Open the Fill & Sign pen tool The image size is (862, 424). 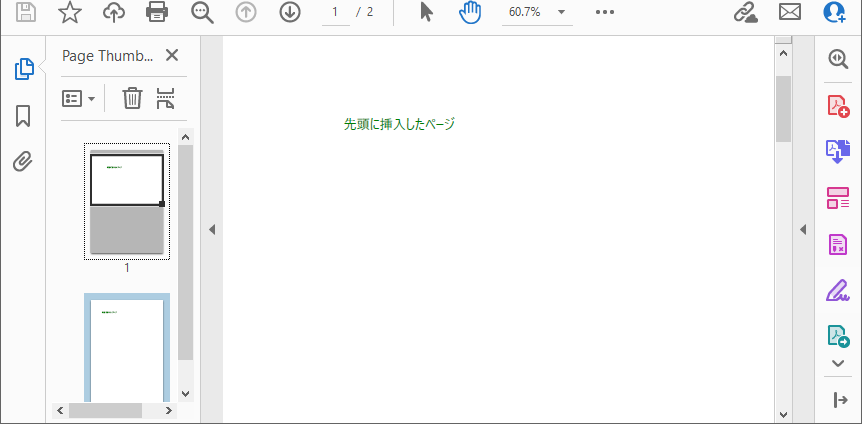(x=838, y=290)
